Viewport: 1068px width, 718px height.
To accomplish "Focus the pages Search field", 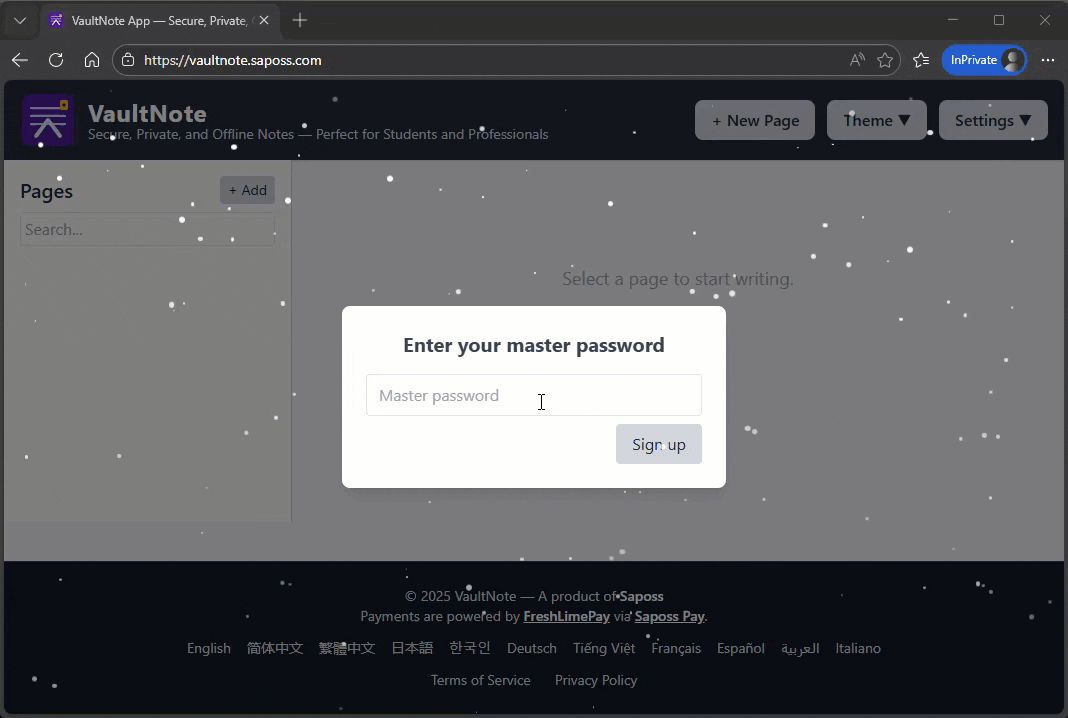I will (x=147, y=230).
